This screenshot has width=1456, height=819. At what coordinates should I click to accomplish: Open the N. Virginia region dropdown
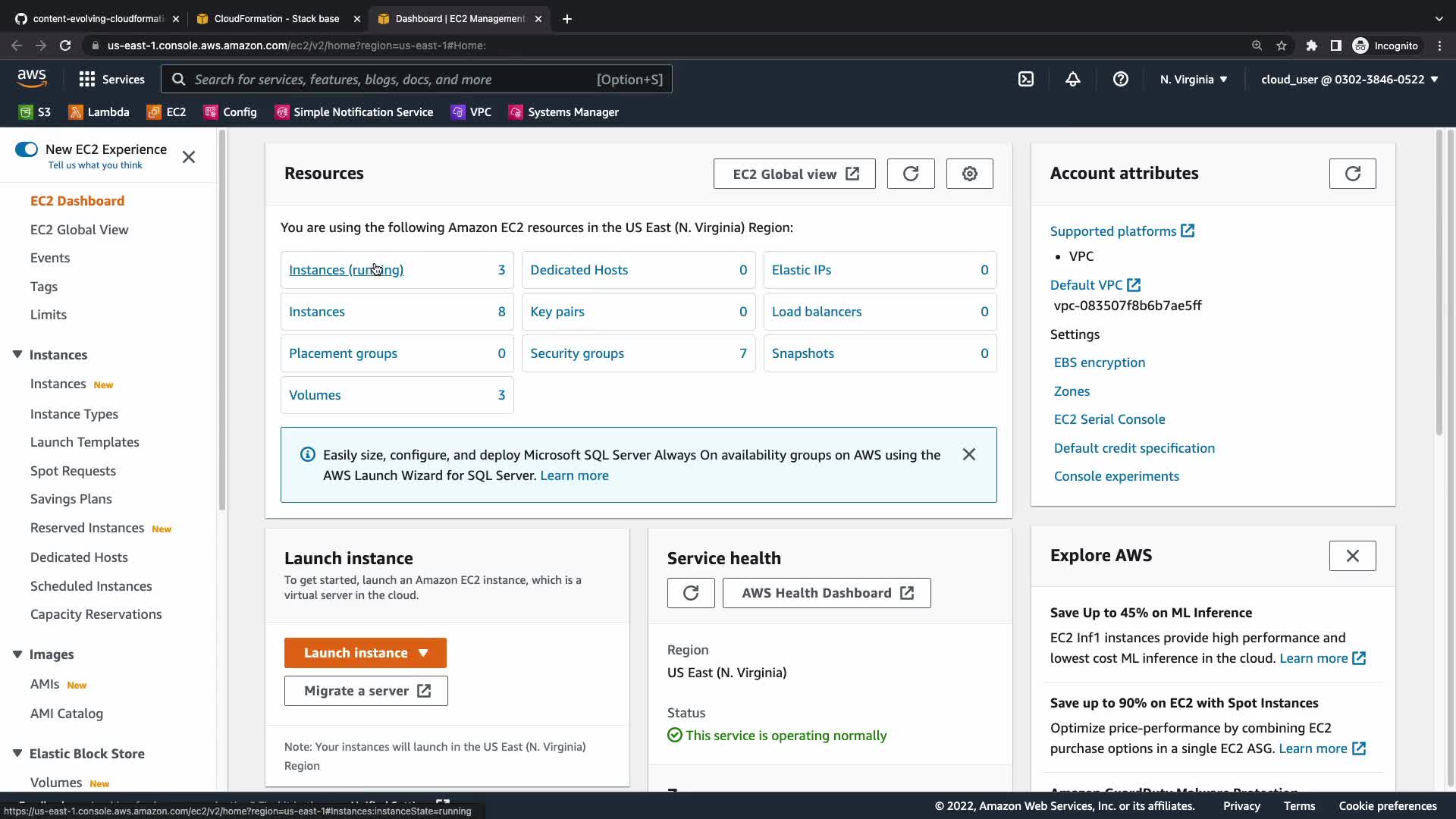click(1193, 79)
